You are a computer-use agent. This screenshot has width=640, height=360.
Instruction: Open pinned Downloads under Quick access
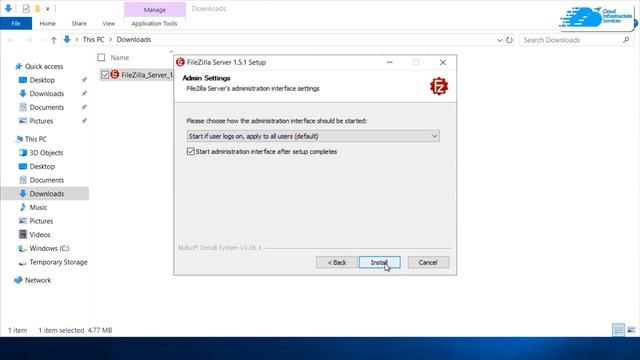[x=47, y=93]
